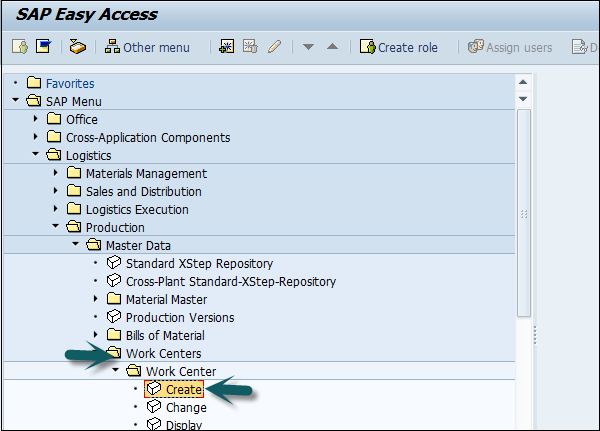Open the Change work center transaction
This screenshot has height=431, width=600.
click(x=186, y=407)
